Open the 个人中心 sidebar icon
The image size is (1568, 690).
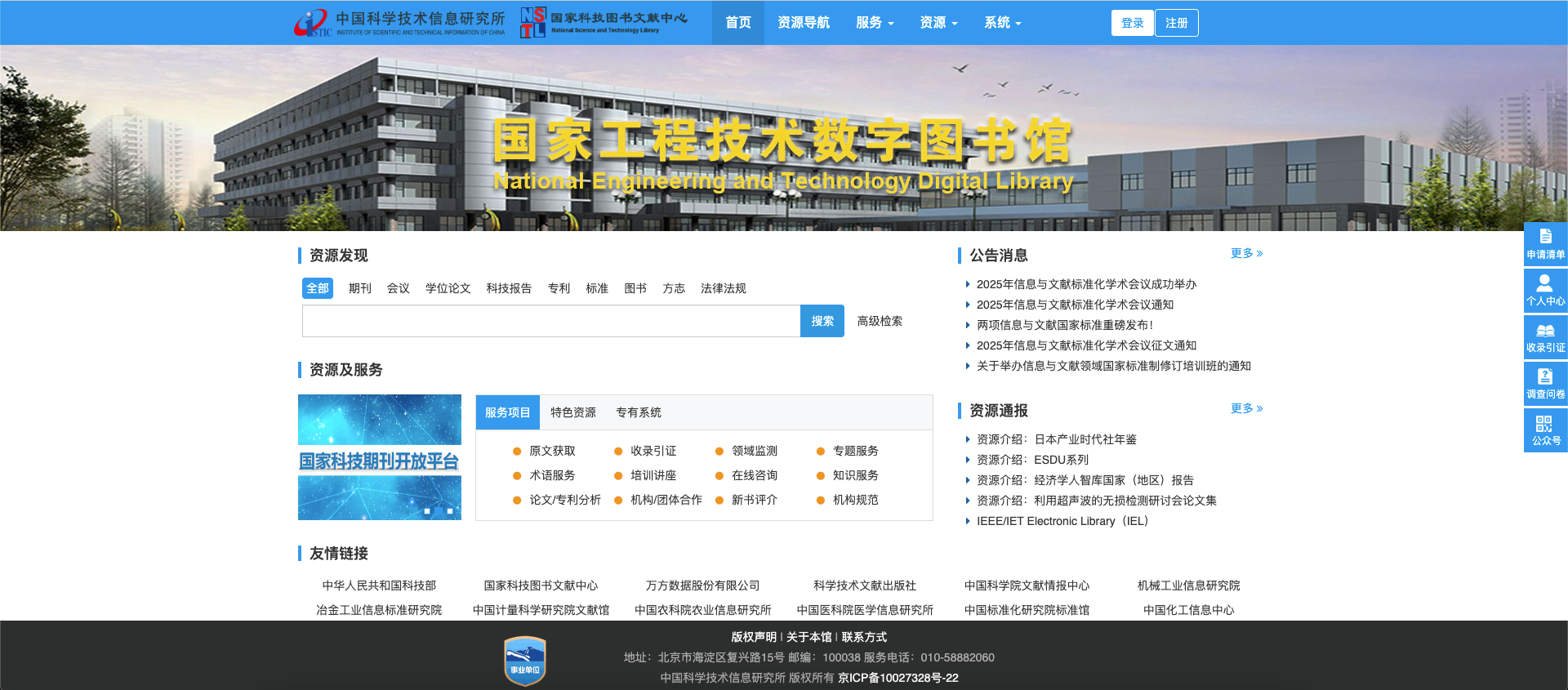tap(1545, 290)
